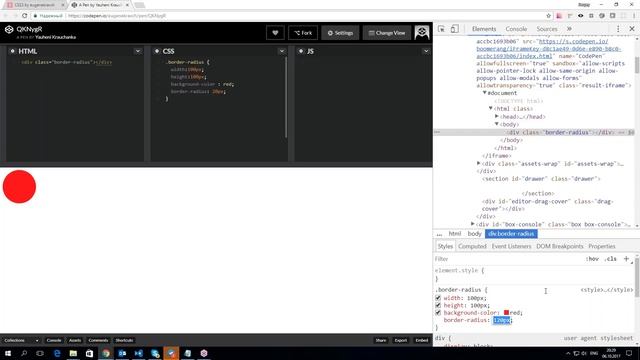Viewport: 640px width, 360px height.
Task: Switch to Outlook on the taskbar
Action: [x=122, y=353]
